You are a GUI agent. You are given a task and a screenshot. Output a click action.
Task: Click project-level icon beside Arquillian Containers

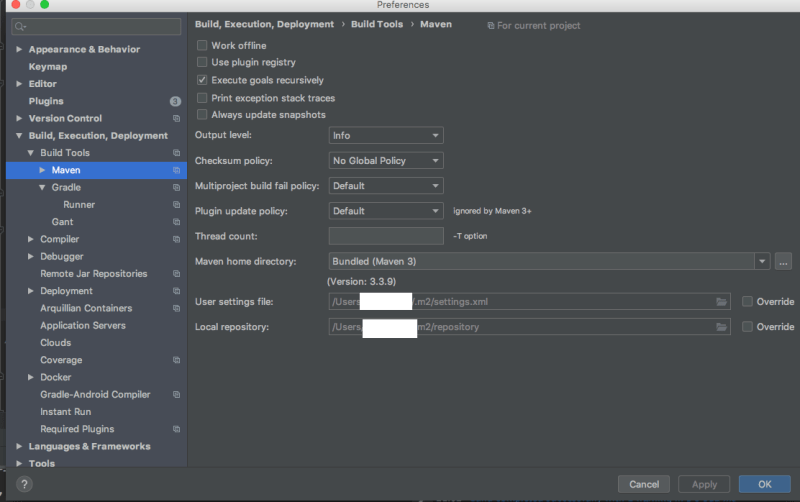point(177,308)
